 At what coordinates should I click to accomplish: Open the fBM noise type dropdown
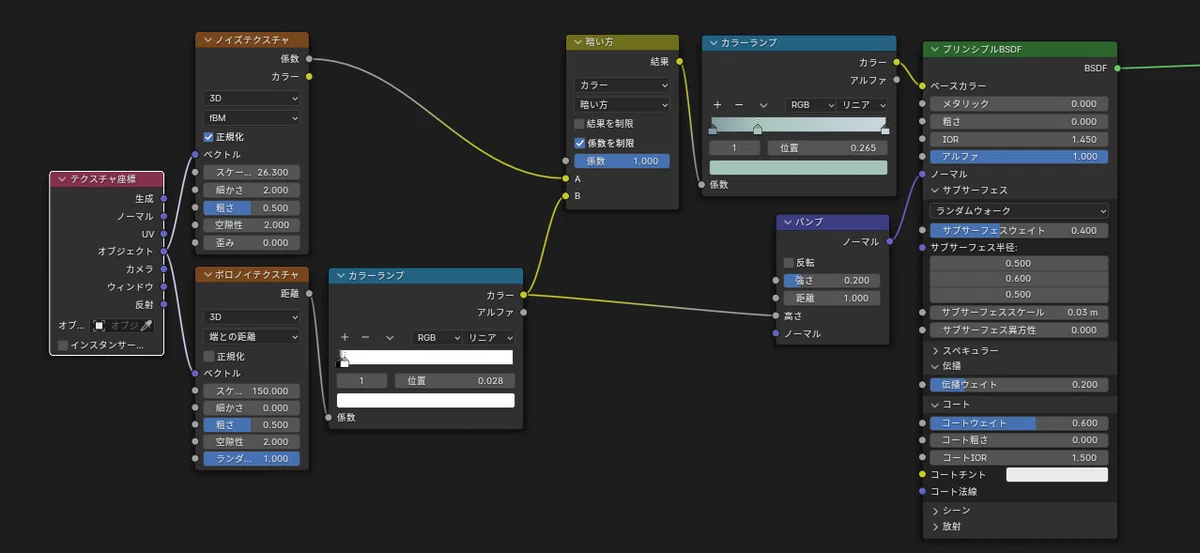click(x=252, y=118)
